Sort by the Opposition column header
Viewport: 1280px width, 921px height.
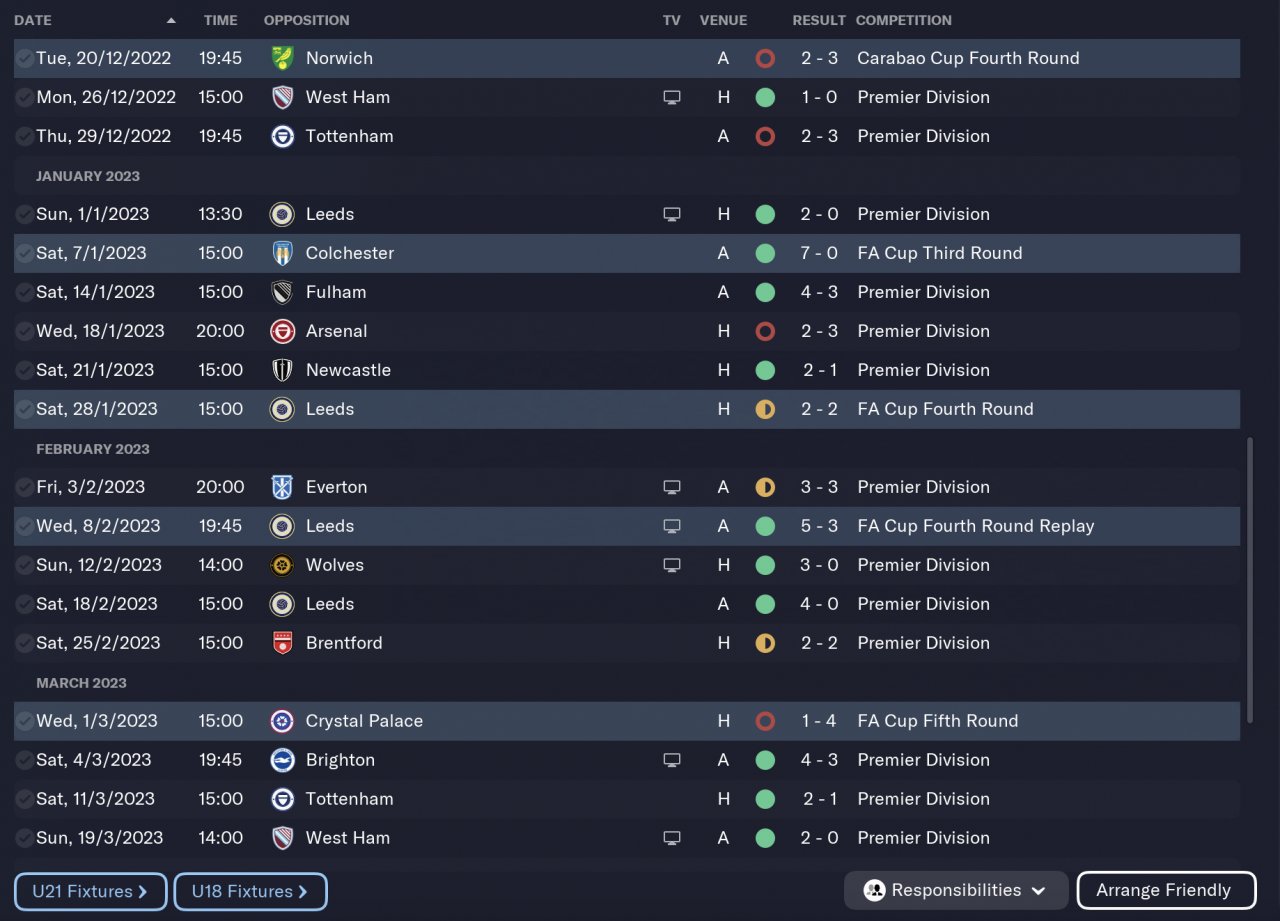click(306, 20)
